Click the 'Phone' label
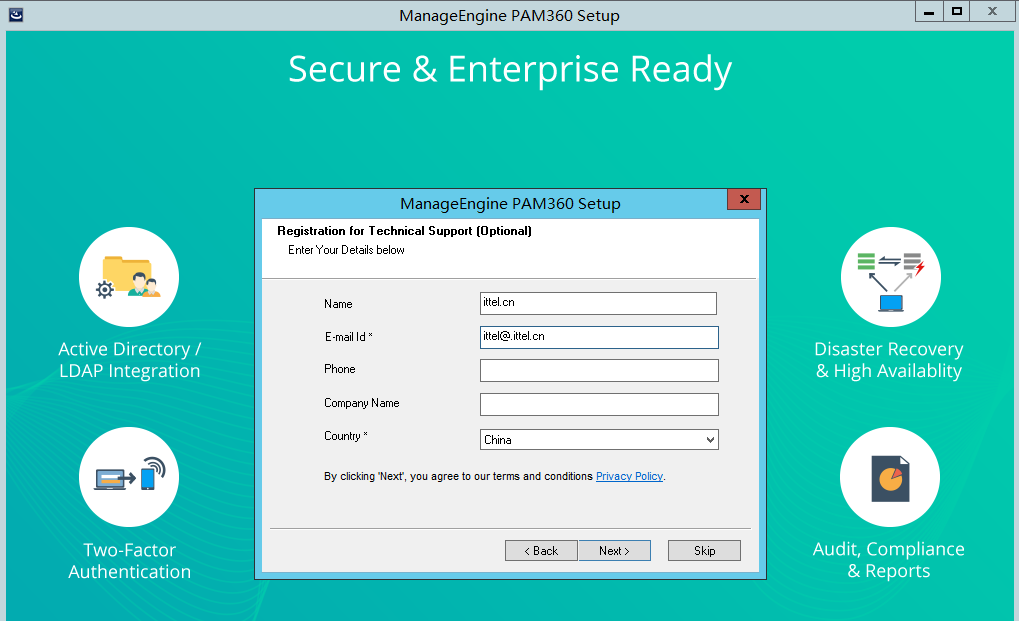Viewport: 1019px width, 621px height. tap(340, 369)
